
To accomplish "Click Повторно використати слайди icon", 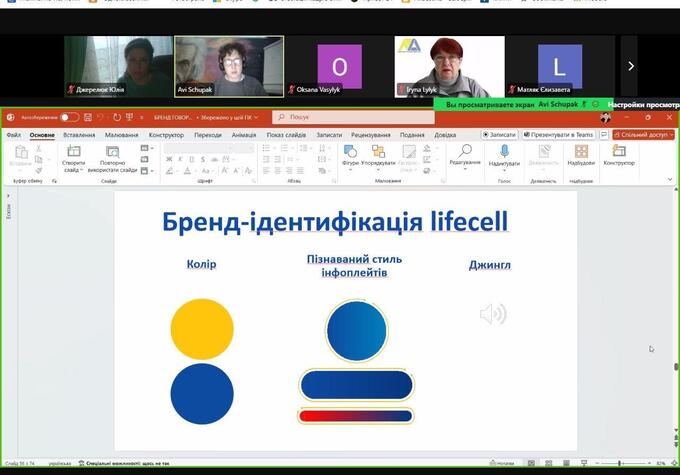I will point(113,152).
